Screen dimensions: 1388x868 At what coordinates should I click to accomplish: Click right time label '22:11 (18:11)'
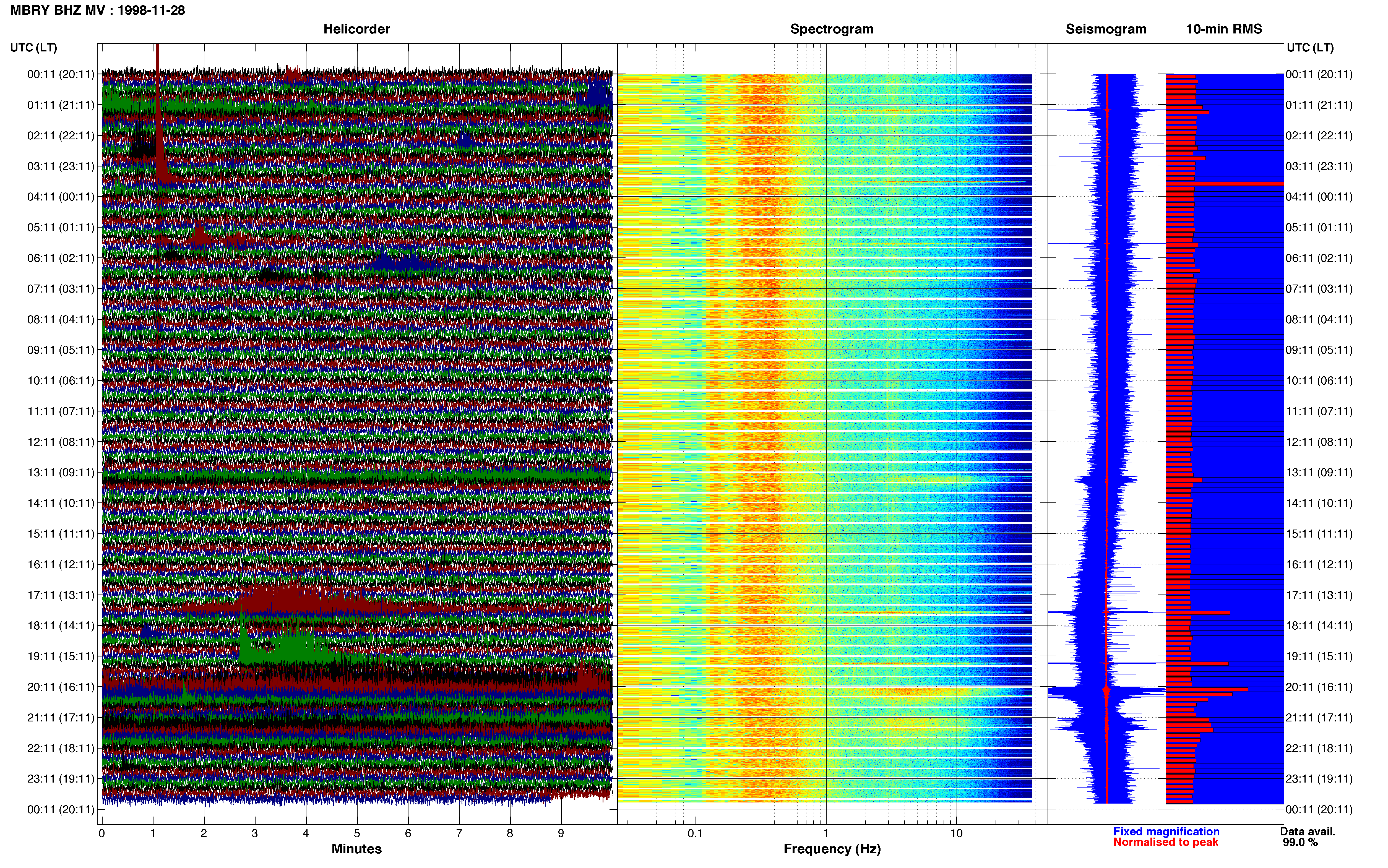tap(1319, 749)
